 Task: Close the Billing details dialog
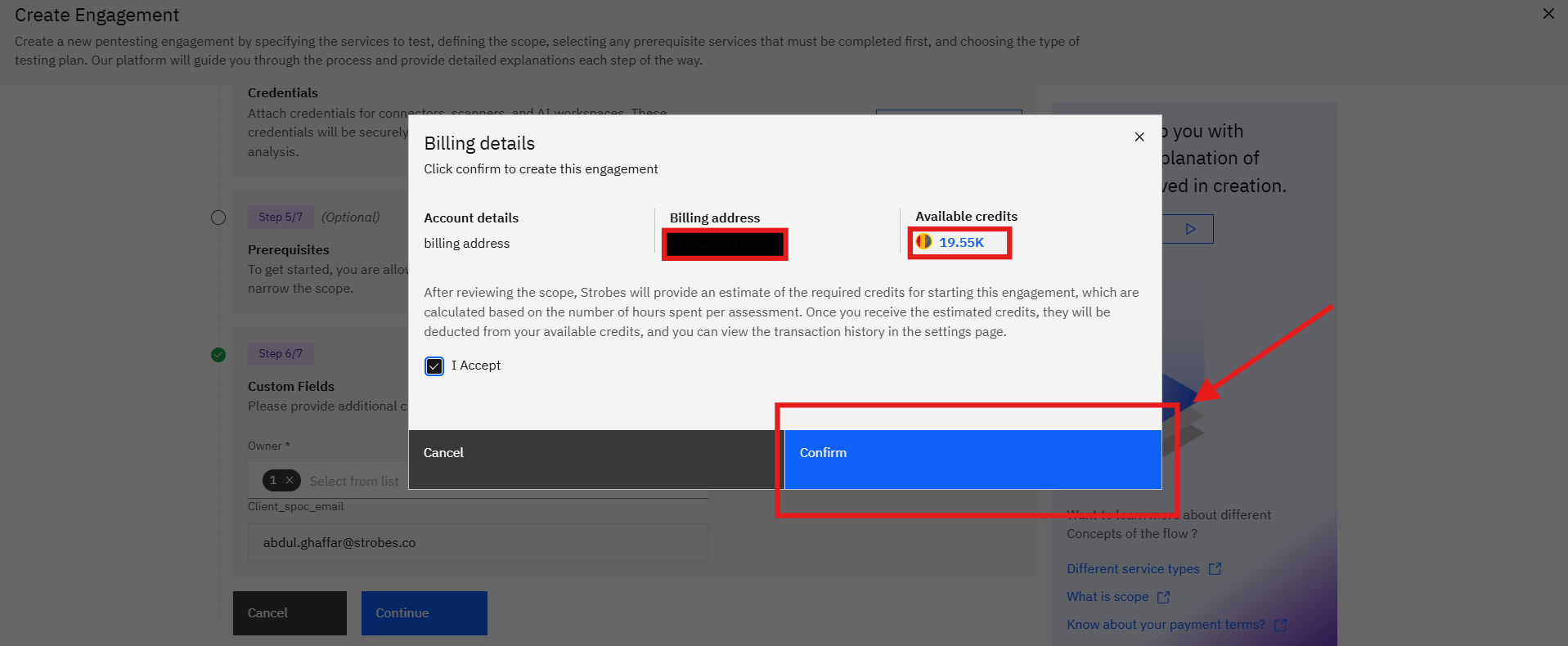tap(1139, 137)
